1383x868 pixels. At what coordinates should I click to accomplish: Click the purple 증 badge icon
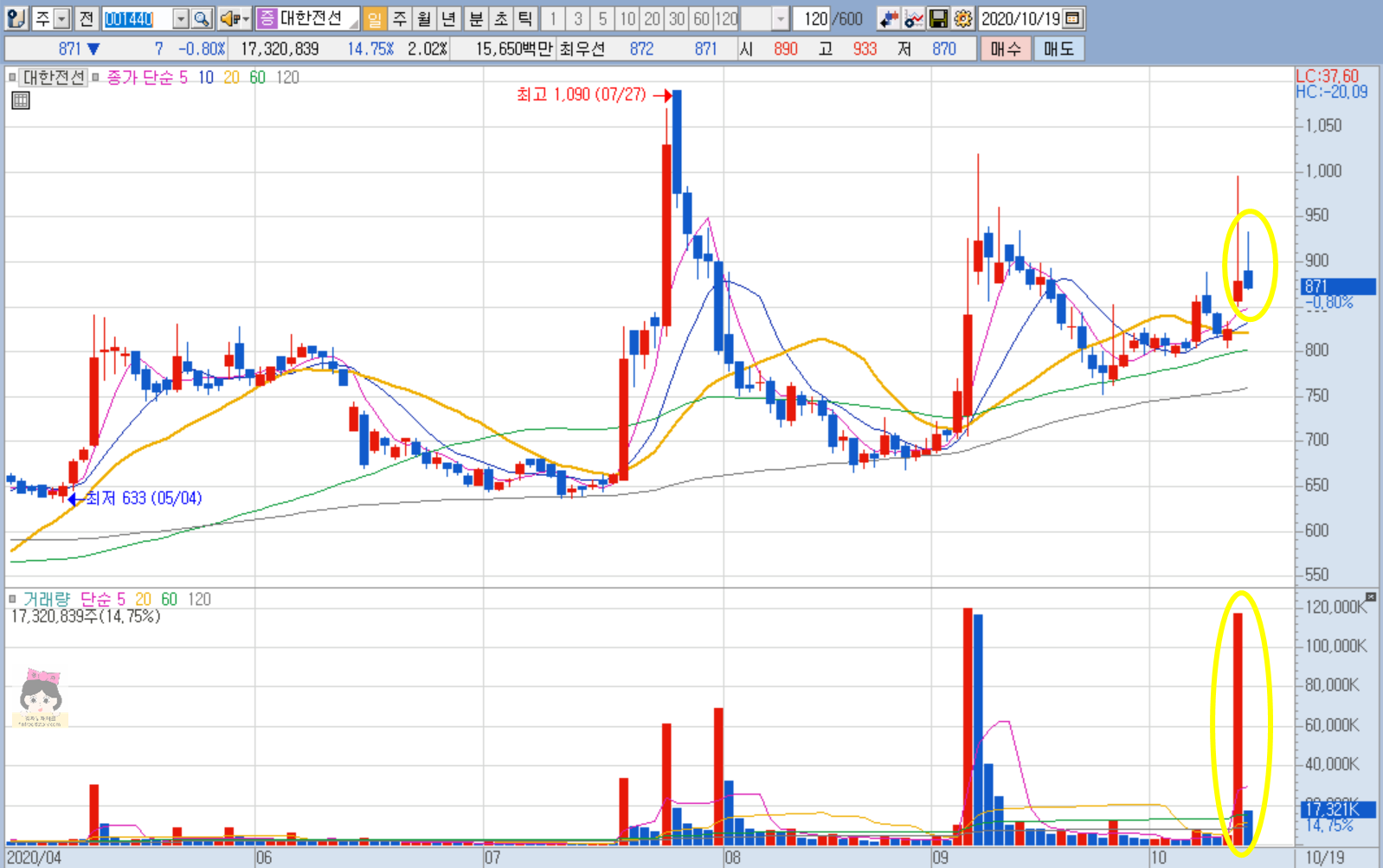267,18
